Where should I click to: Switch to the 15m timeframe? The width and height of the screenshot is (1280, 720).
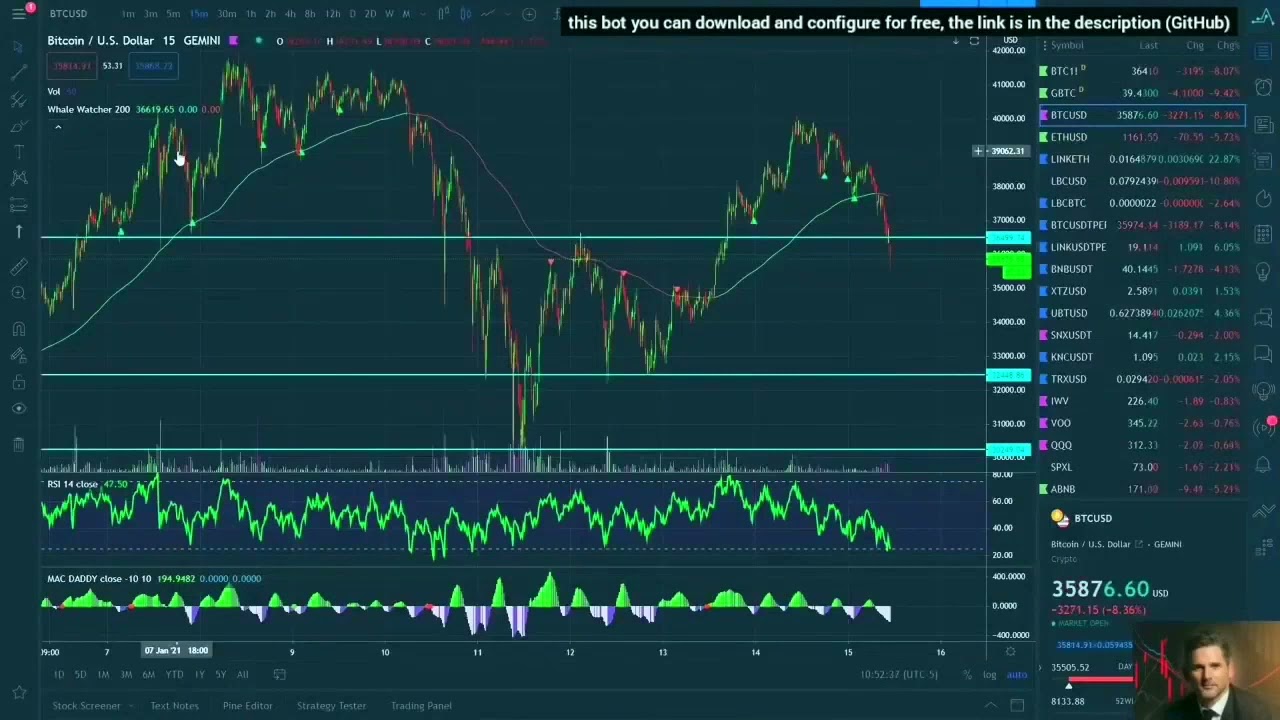(199, 14)
